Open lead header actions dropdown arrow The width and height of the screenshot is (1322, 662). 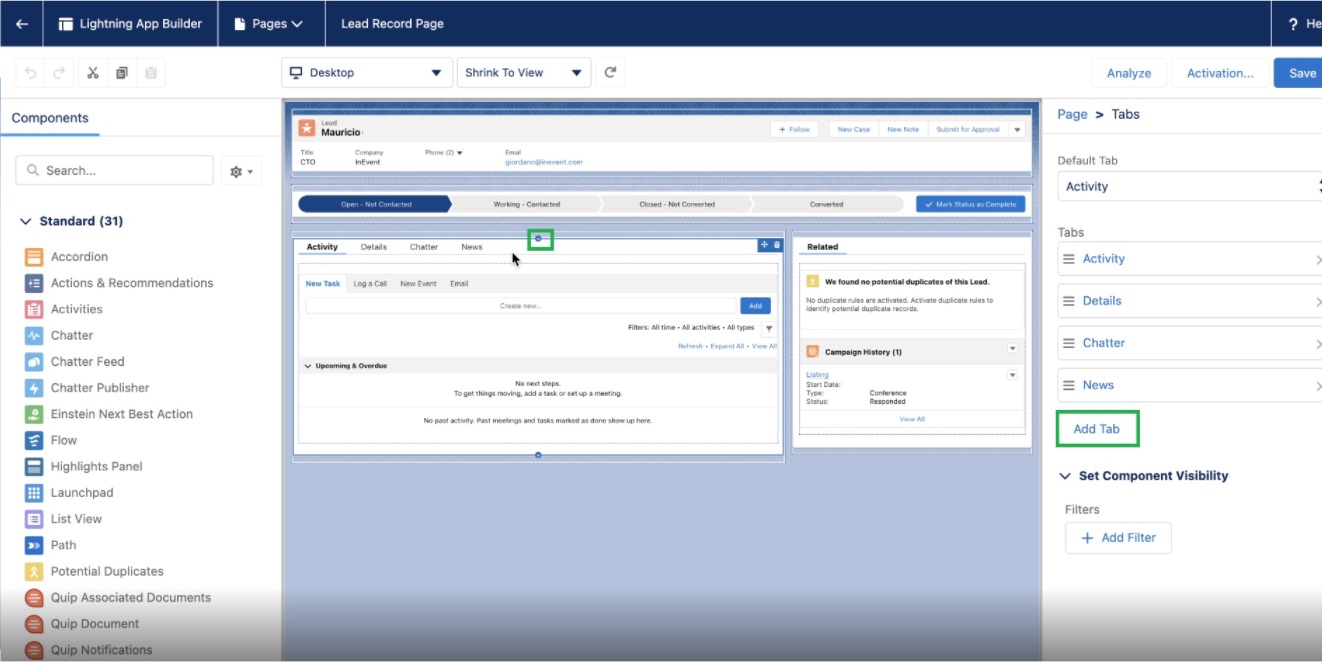coord(1017,129)
